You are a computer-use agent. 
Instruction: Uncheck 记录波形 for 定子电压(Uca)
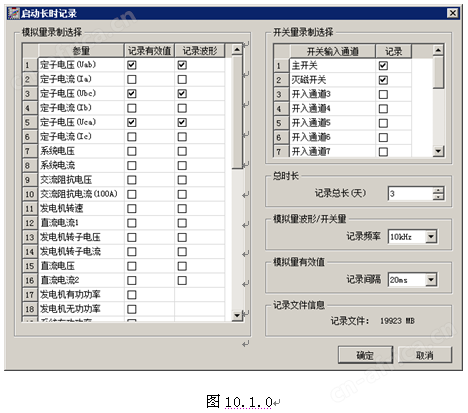[x=182, y=122]
